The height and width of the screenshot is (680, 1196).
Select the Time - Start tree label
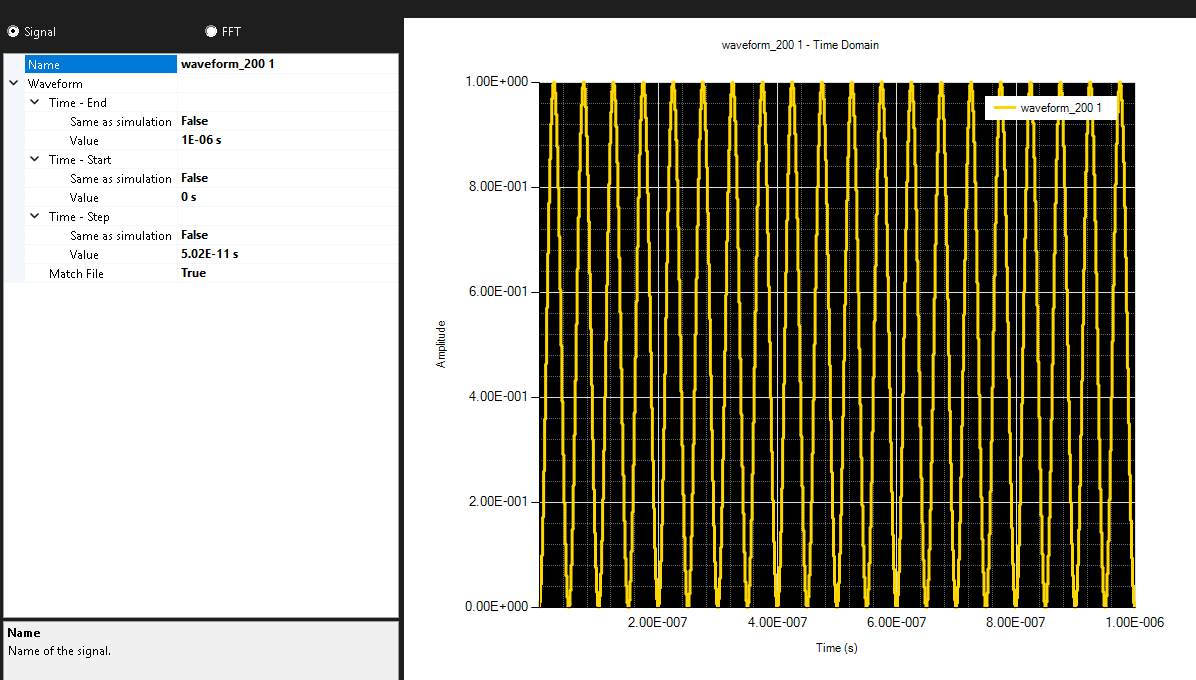(x=80, y=160)
